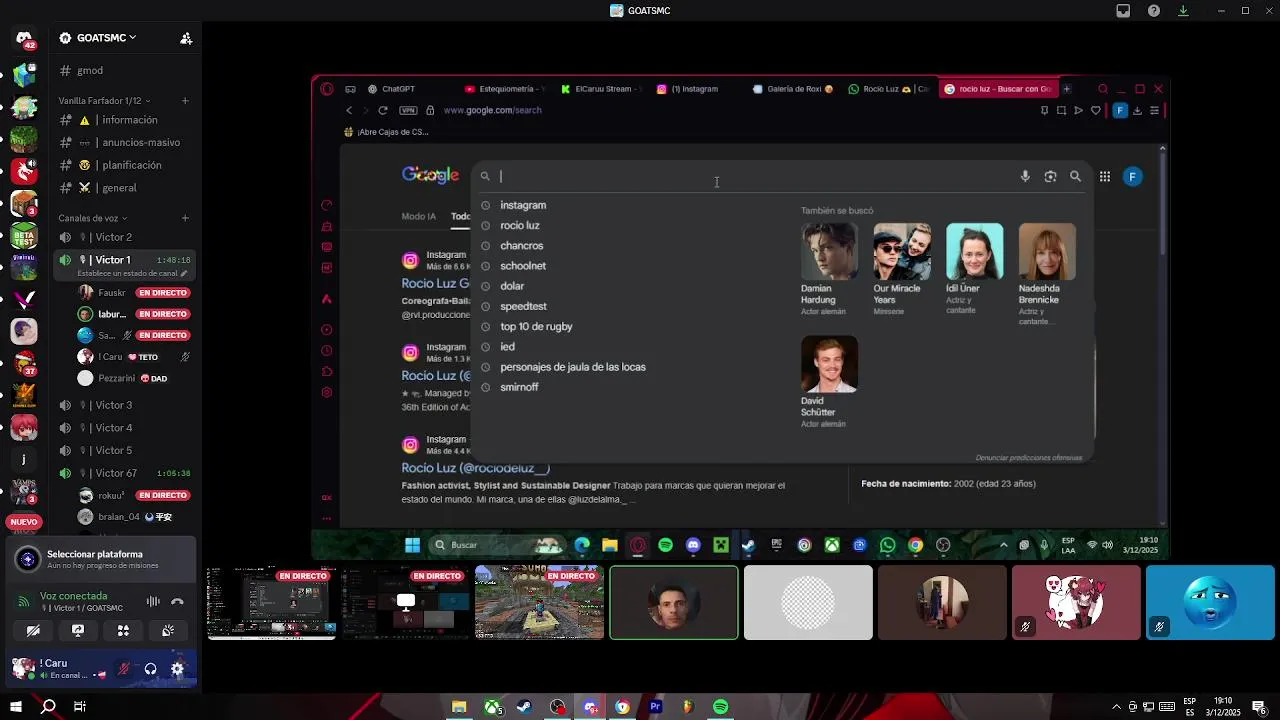Click Seleccionar plataforma quest card
The height and width of the screenshot is (720, 1280).
(100, 560)
